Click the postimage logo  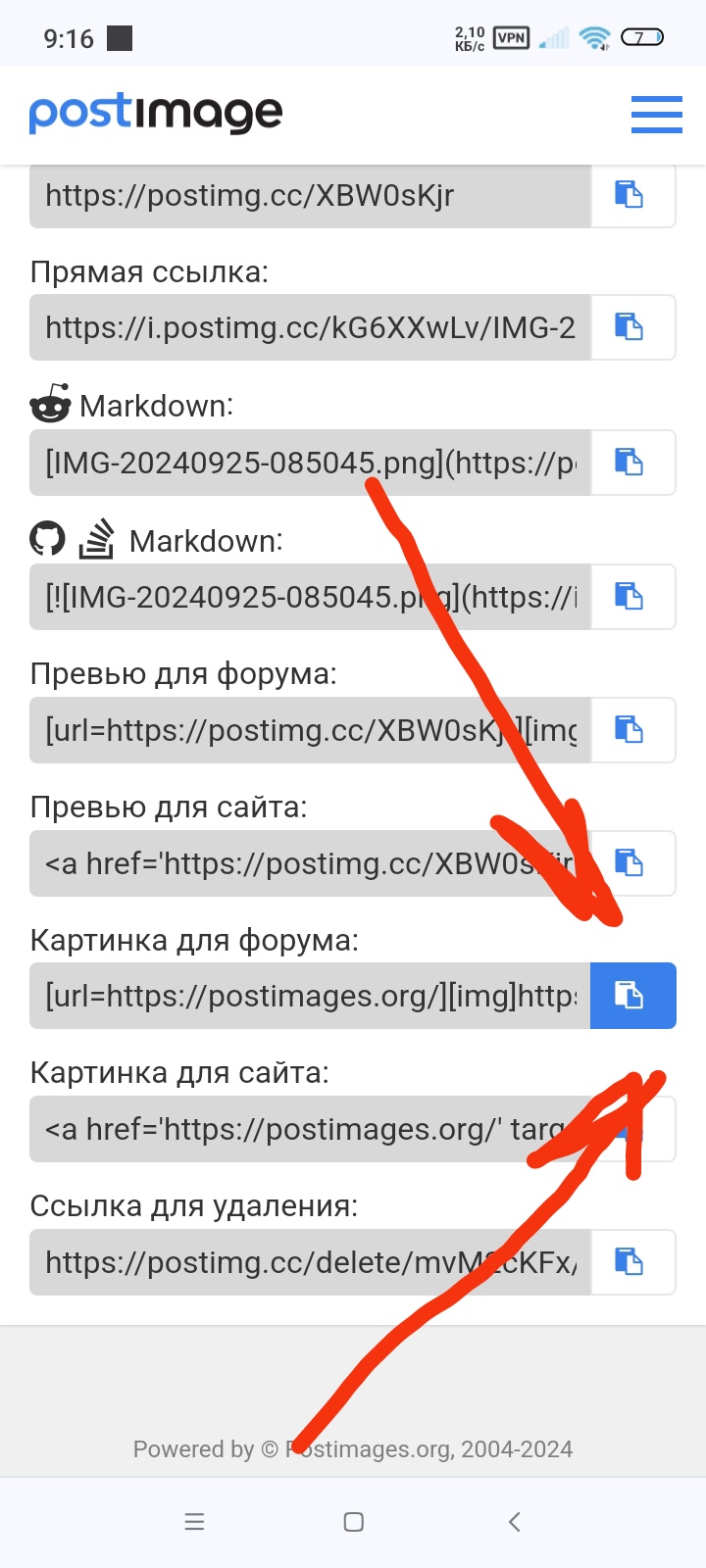156,114
